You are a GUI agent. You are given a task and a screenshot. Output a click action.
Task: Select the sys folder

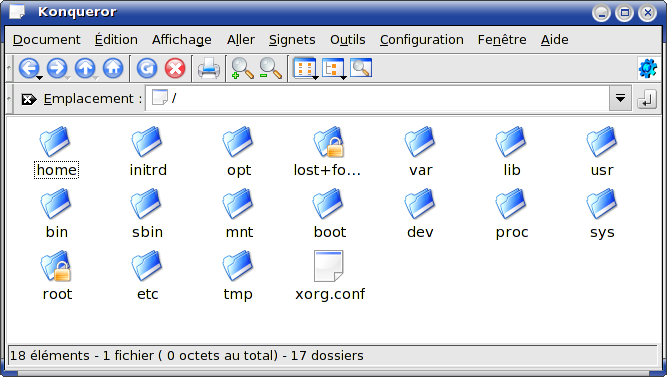602,214
